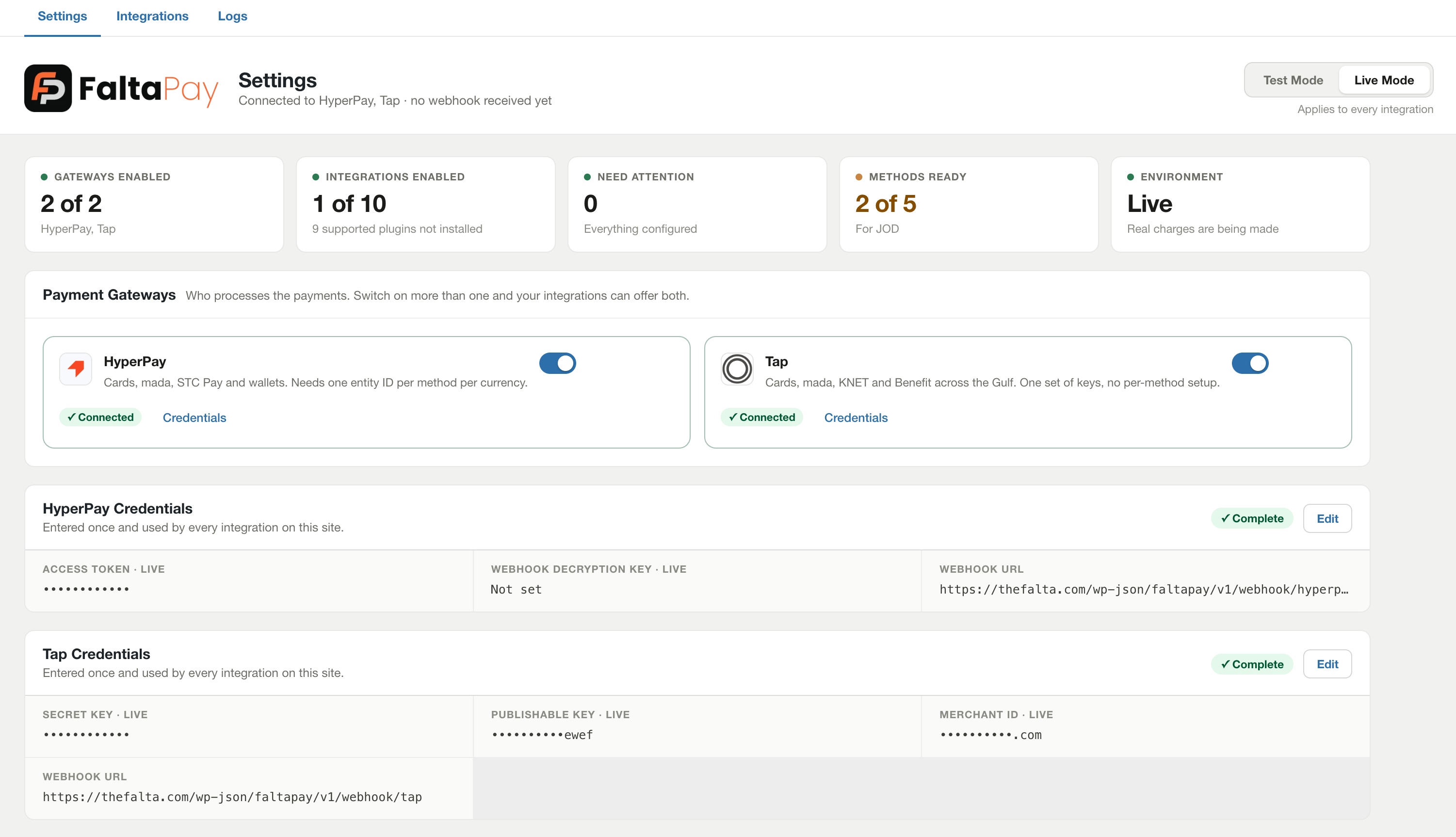Click the 'Real charges are being made' text
The width and height of the screenshot is (1456, 837).
click(1202, 229)
